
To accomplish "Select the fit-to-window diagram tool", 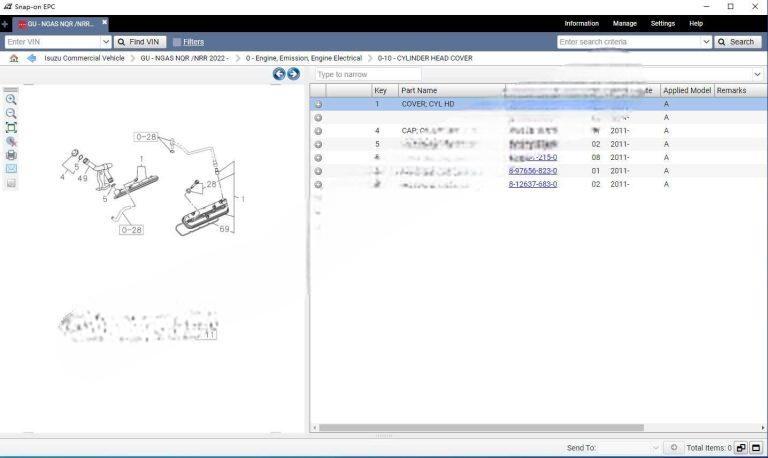I will click(x=11, y=128).
